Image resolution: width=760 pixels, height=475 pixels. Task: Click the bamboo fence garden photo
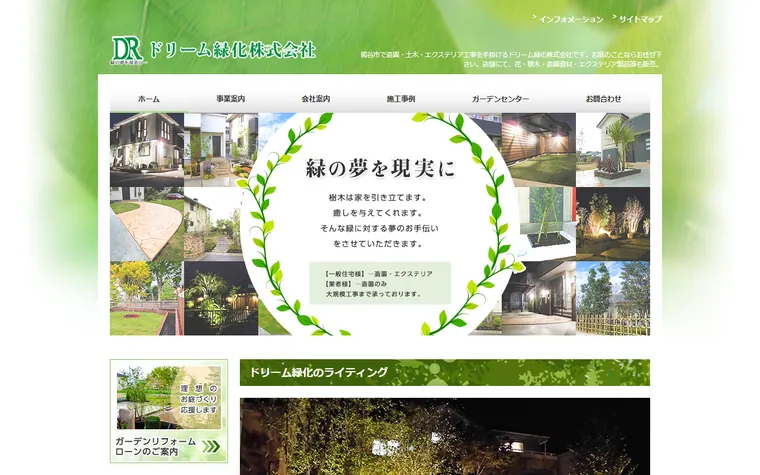(613, 298)
